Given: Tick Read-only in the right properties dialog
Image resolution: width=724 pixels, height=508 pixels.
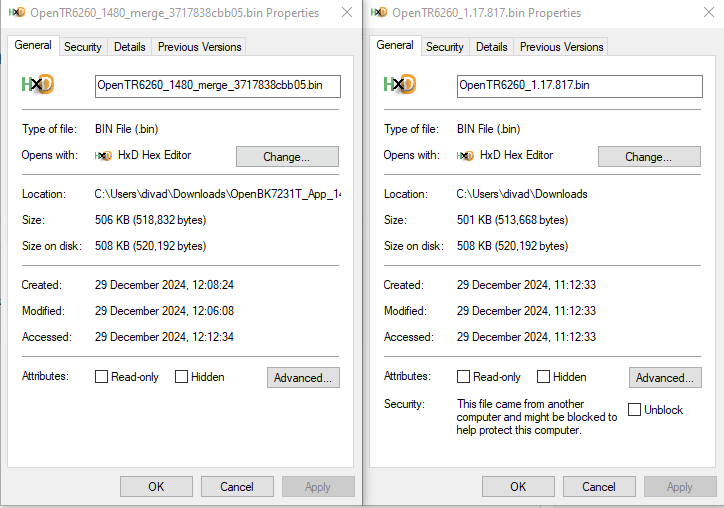Looking at the screenshot, I should point(463,377).
